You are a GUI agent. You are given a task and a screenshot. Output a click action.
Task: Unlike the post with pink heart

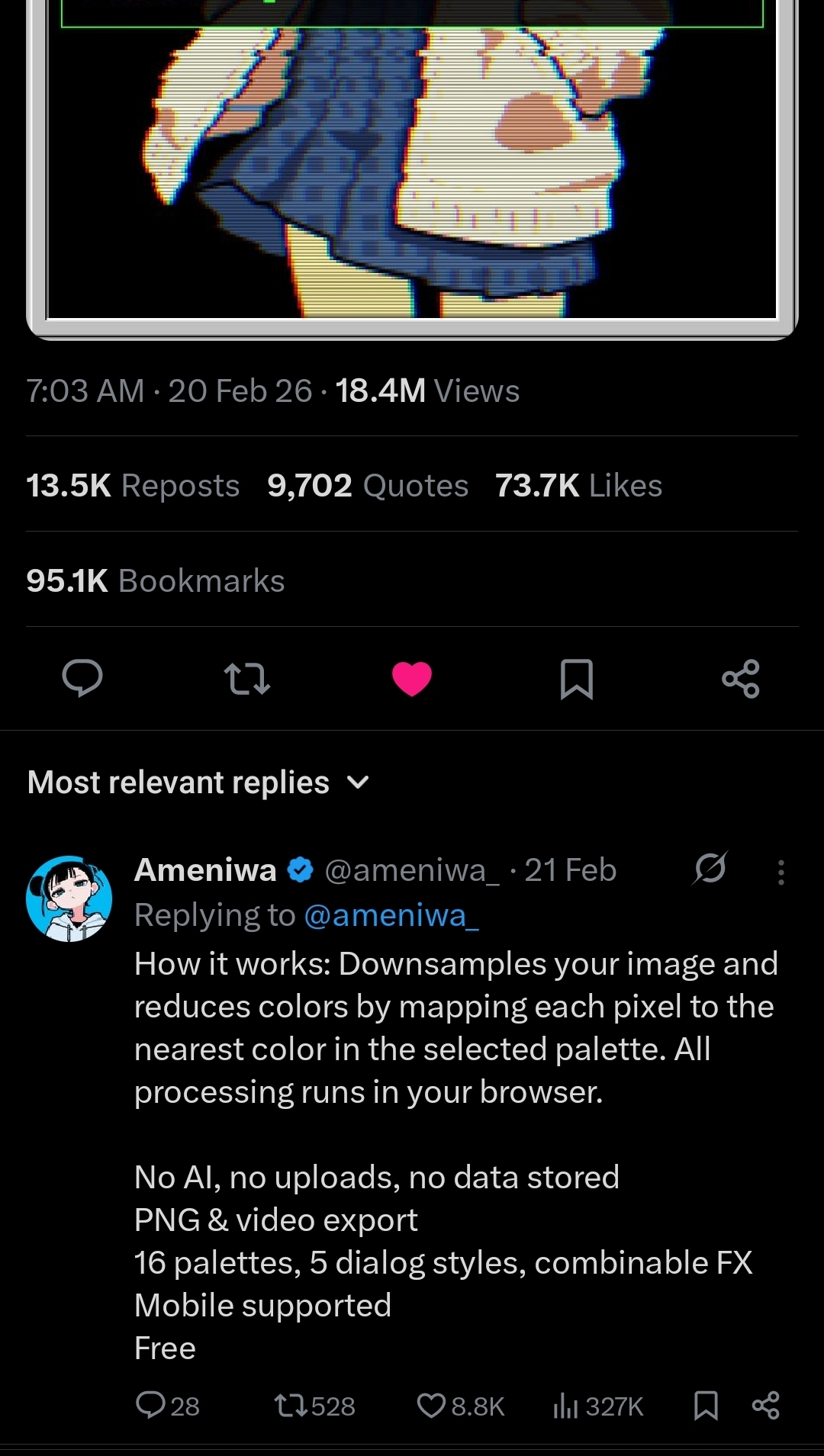point(412,678)
